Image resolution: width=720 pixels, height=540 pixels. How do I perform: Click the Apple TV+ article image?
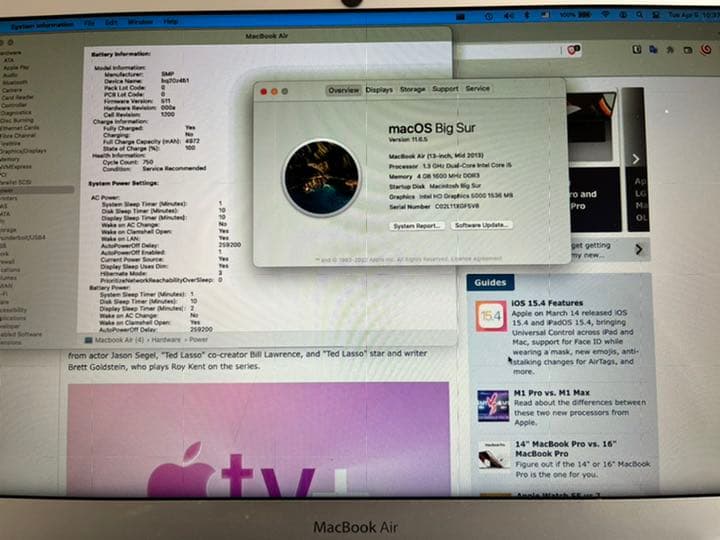259,439
